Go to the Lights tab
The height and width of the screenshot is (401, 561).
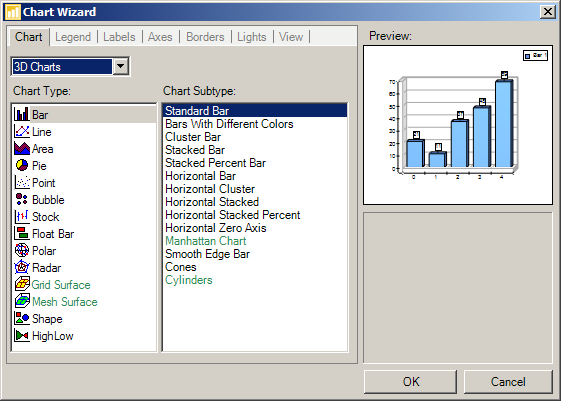click(252, 37)
